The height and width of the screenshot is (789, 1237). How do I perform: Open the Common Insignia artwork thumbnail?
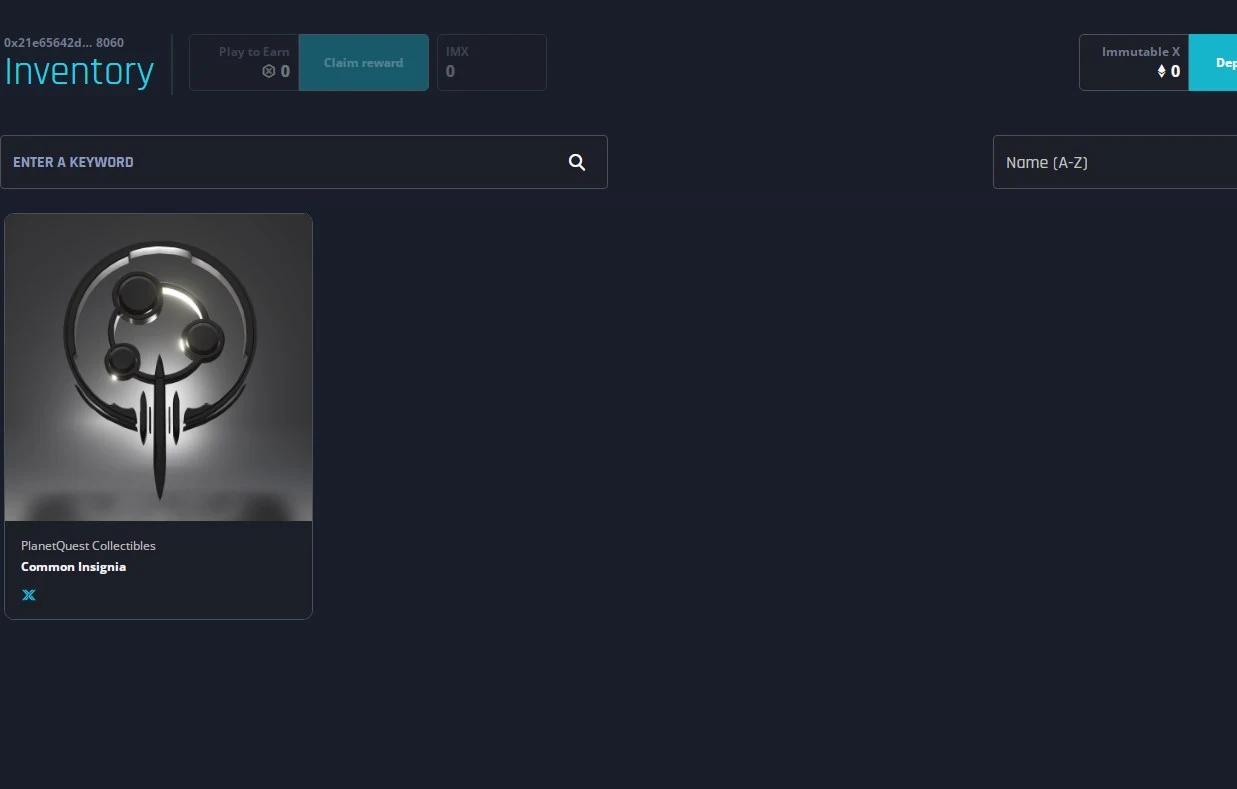pos(159,367)
